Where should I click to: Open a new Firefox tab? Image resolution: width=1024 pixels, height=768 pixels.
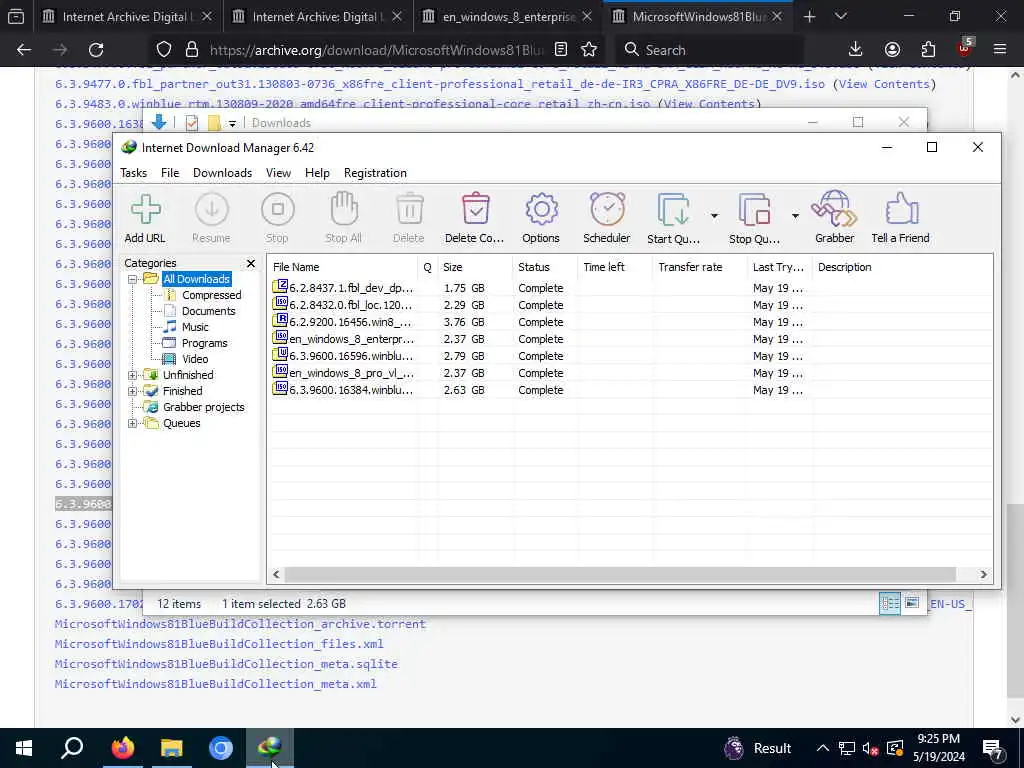click(x=810, y=17)
